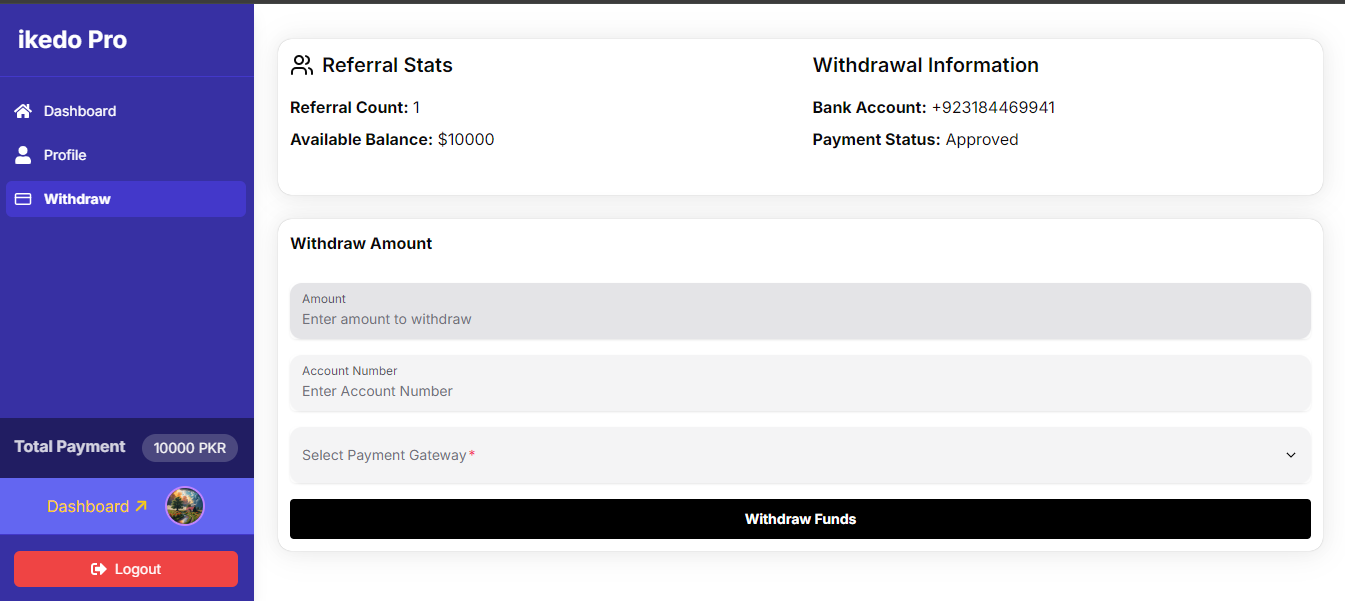Click the 10000 PKR total payment badge
Image resolution: width=1345 pixels, height=601 pixels.
tap(190, 448)
